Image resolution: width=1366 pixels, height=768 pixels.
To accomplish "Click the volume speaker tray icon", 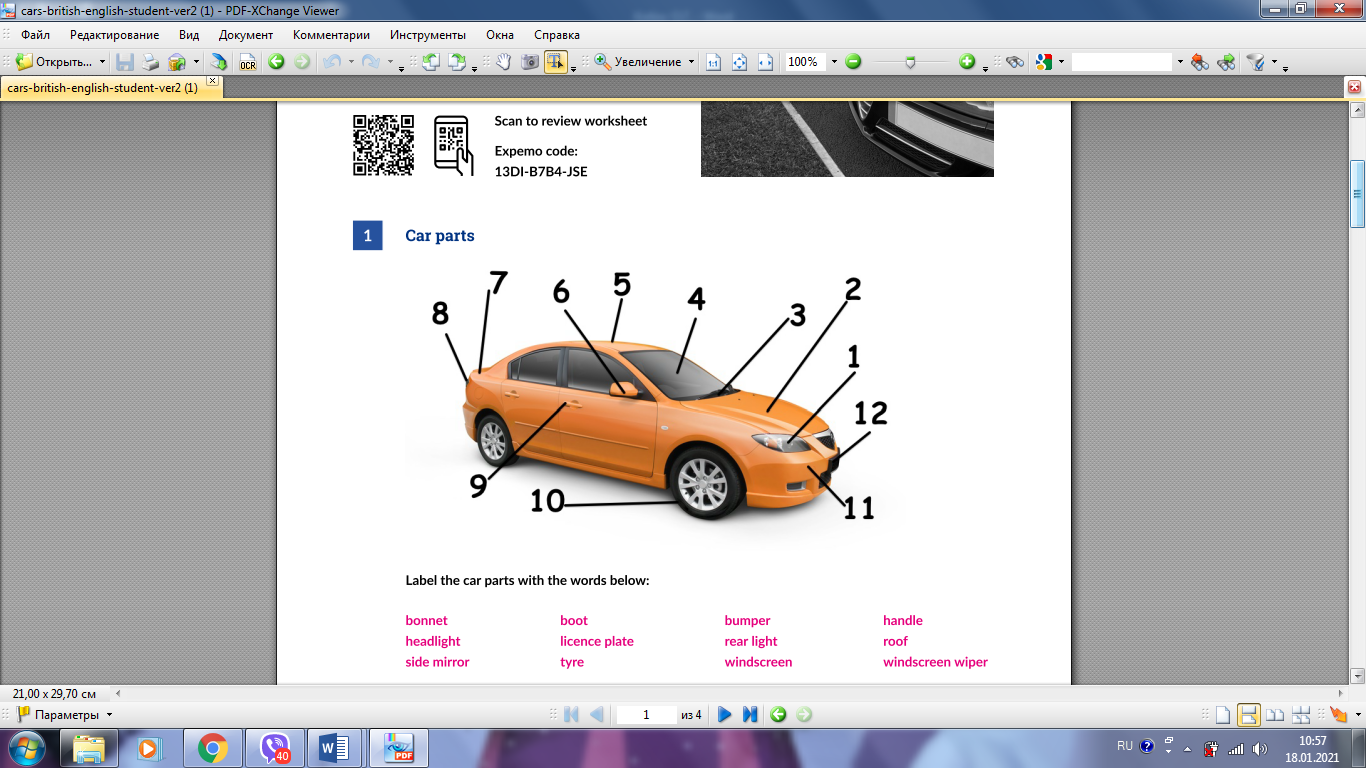I will [x=1258, y=748].
